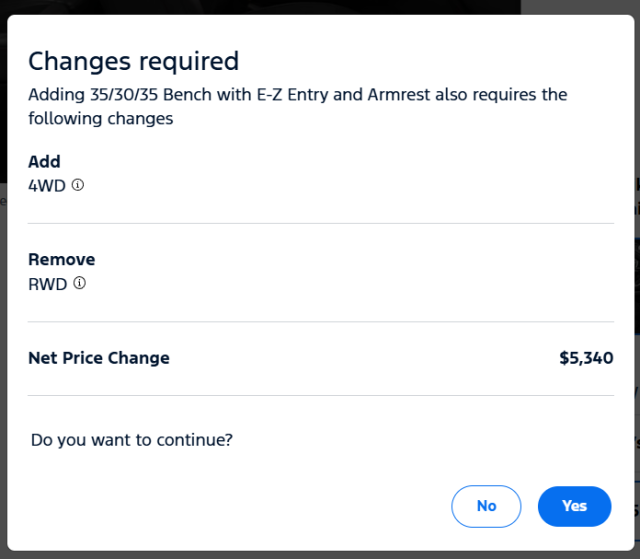Click the dimmed backdrop above the dialog

pyautogui.click(x=300, y=6)
